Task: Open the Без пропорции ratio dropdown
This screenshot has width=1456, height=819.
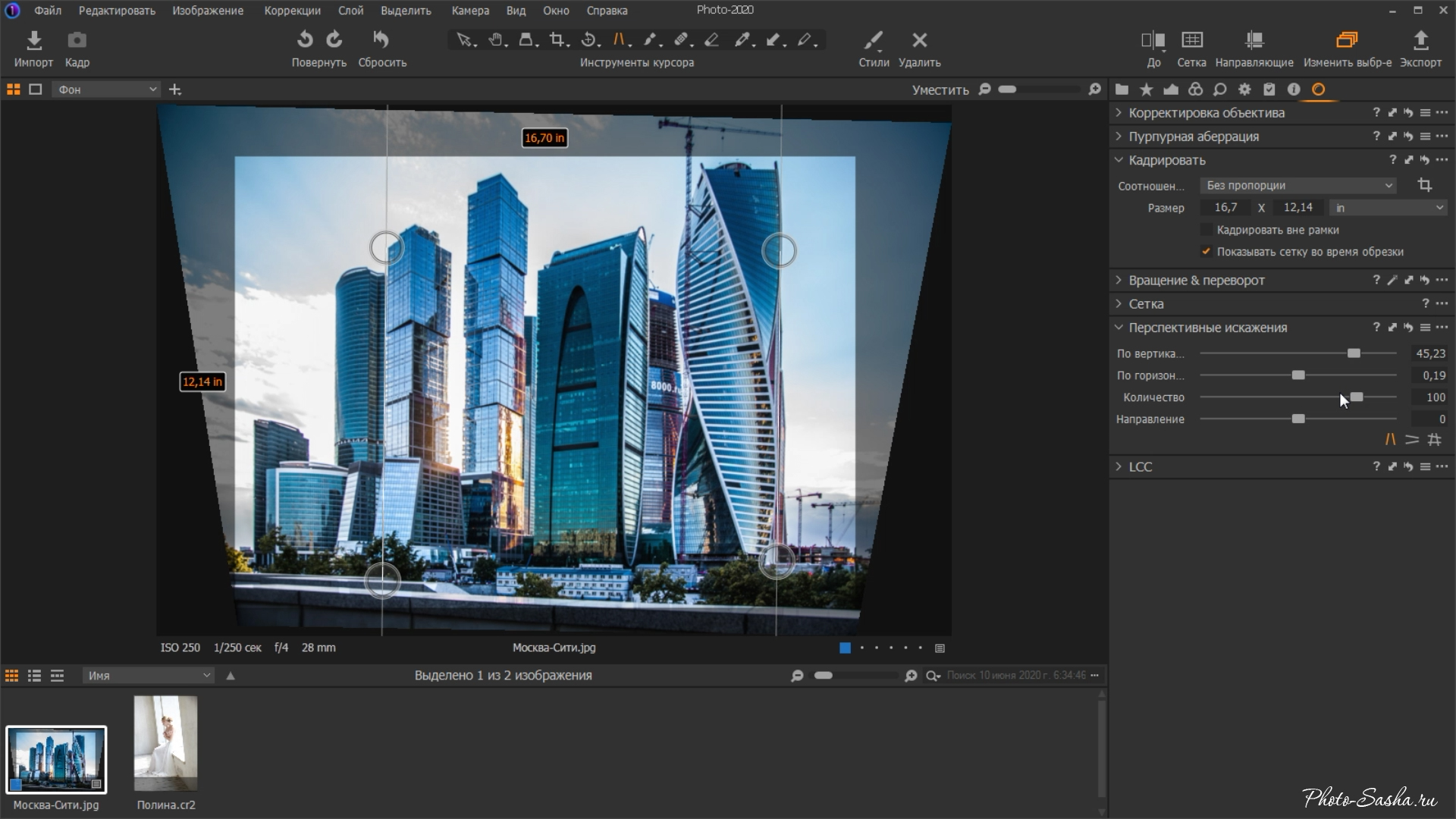Action: pyautogui.click(x=1298, y=186)
